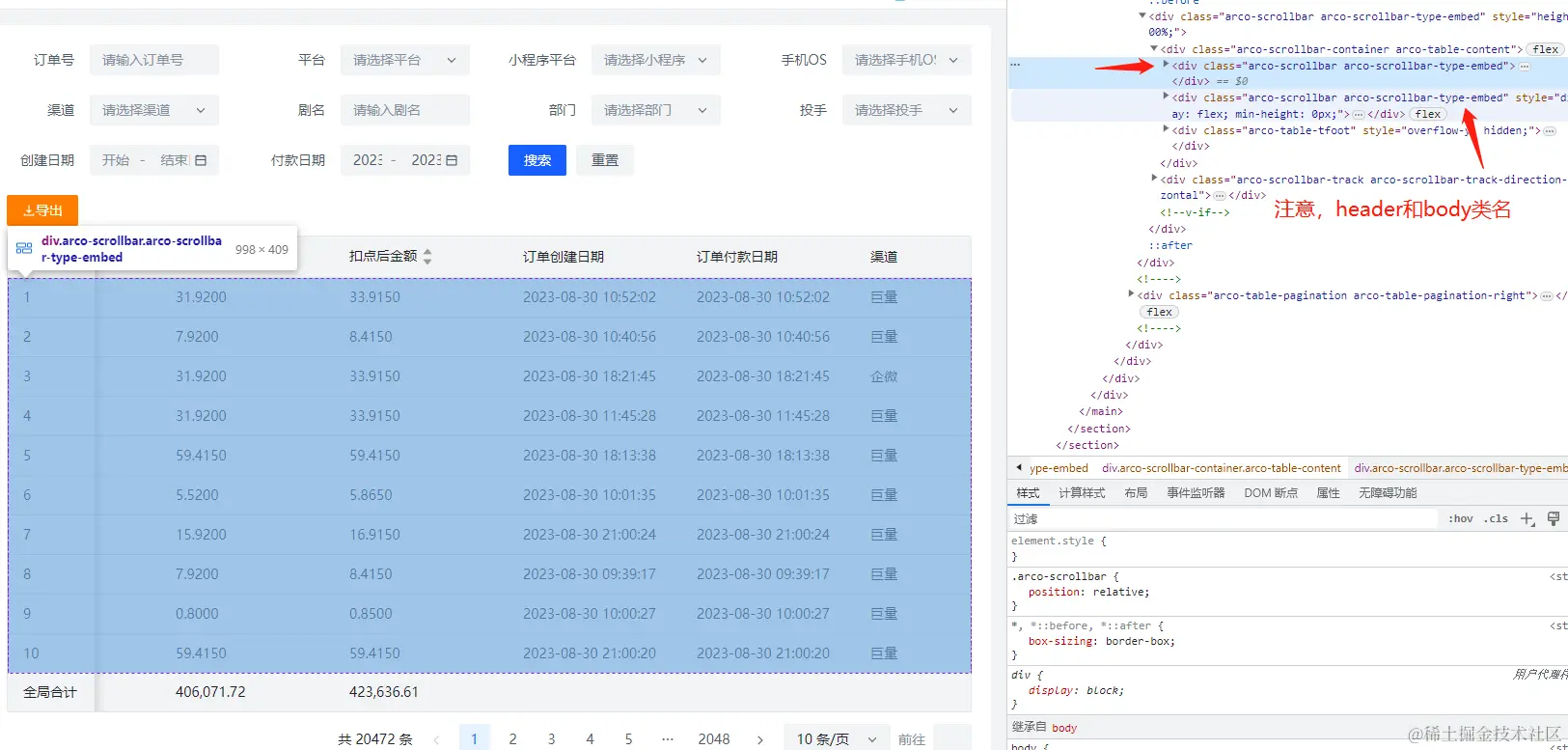Viewport: 1568px width, 750px height.
Task: Open the 平台 dropdown
Action: [x=405, y=60]
